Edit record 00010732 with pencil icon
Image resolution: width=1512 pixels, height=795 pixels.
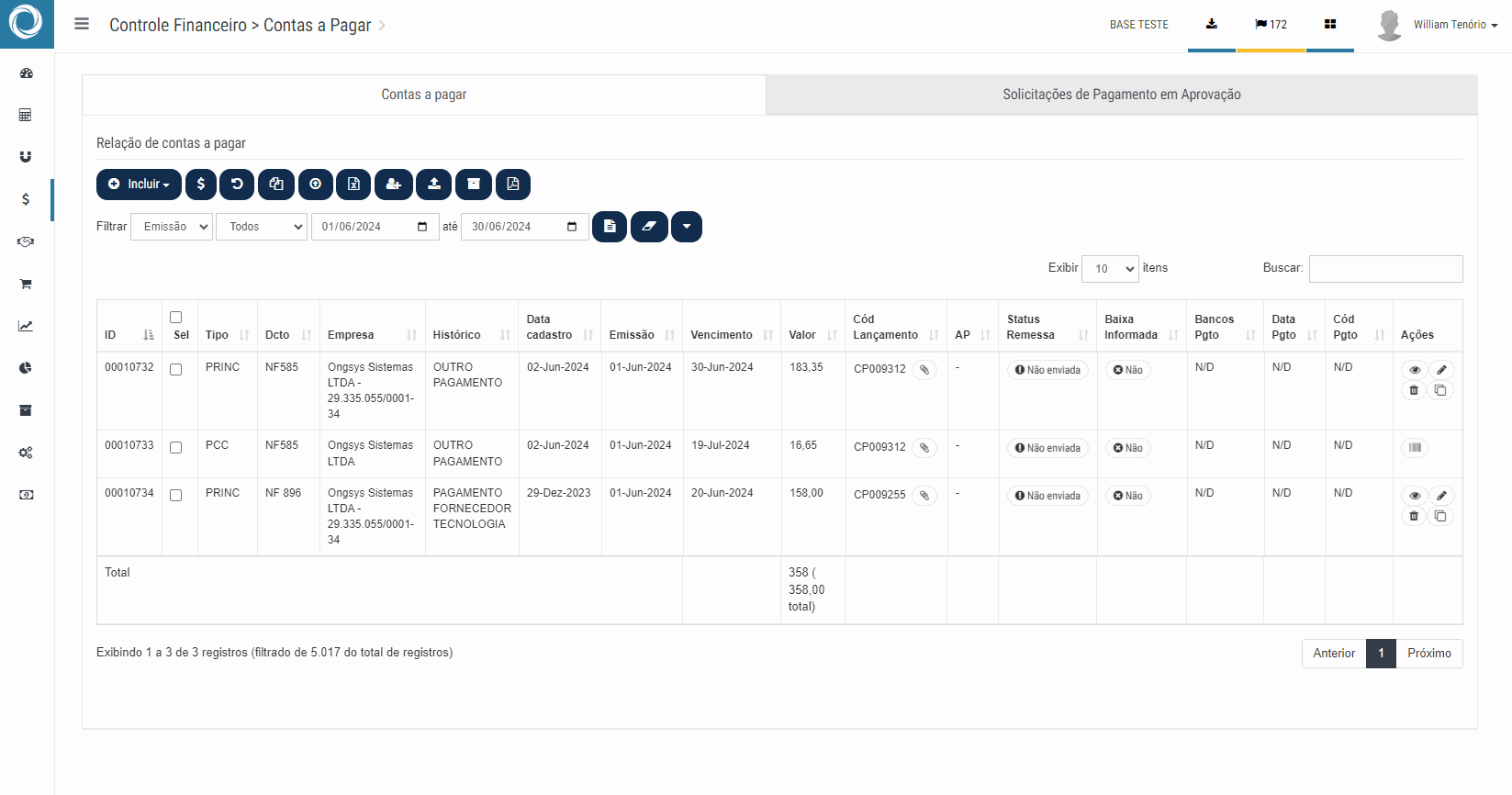point(1441,370)
